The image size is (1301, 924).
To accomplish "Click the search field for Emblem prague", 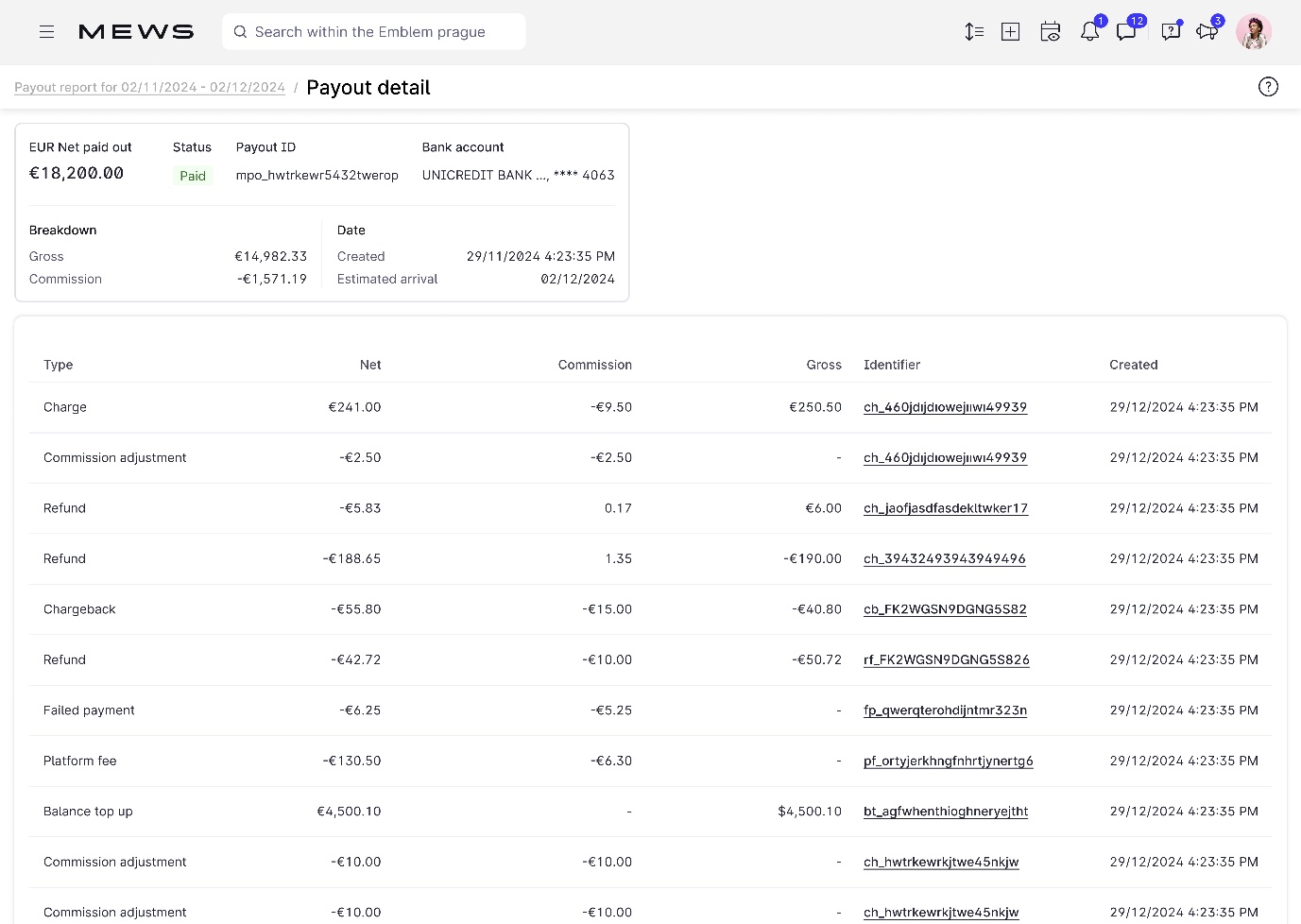I will 373,31.
